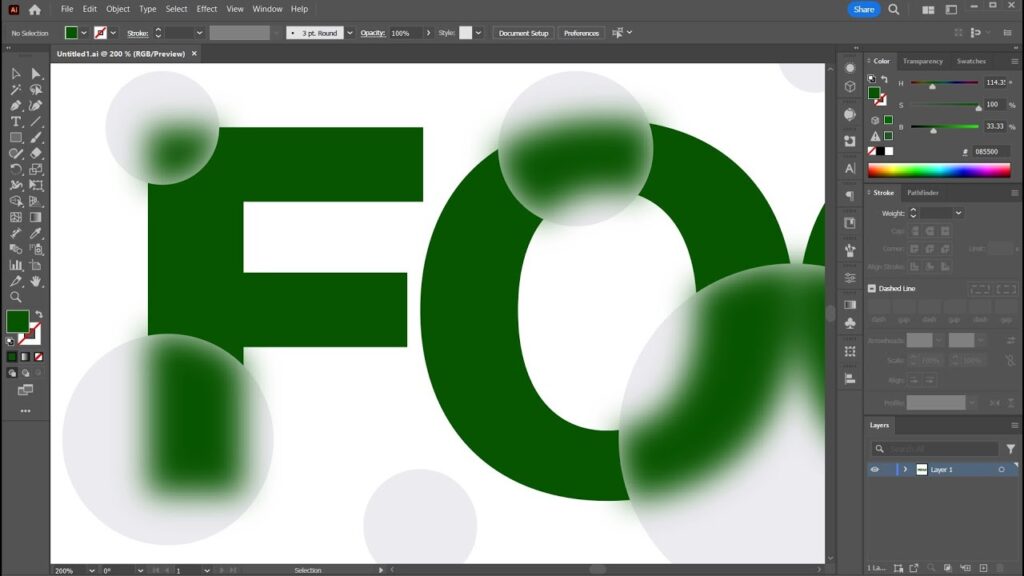Select the Selection tool arrow
This screenshot has height=576, width=1024.
(16, 74)
